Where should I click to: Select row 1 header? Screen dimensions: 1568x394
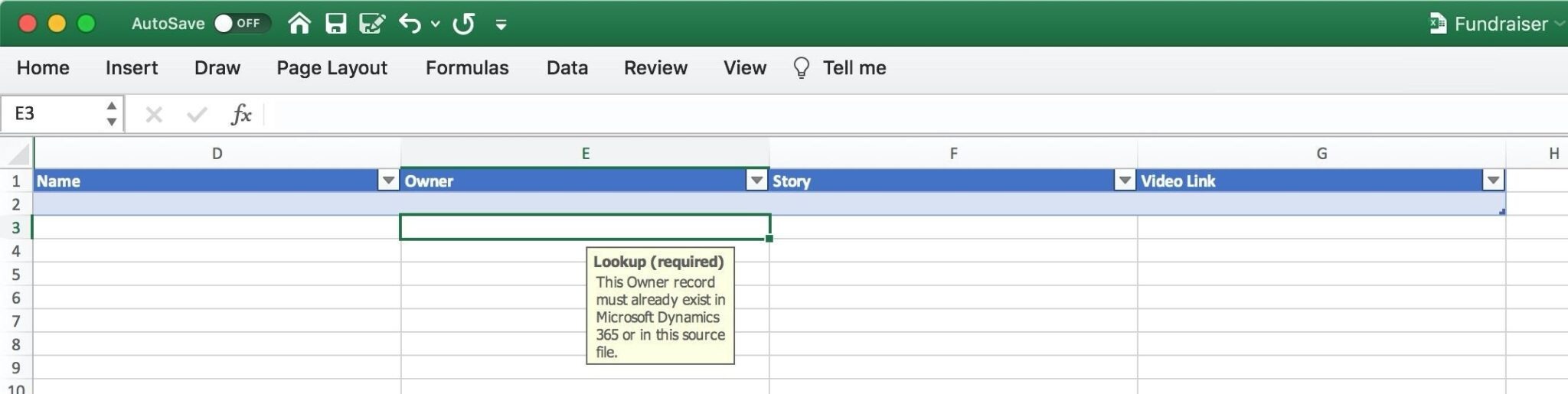16,181
